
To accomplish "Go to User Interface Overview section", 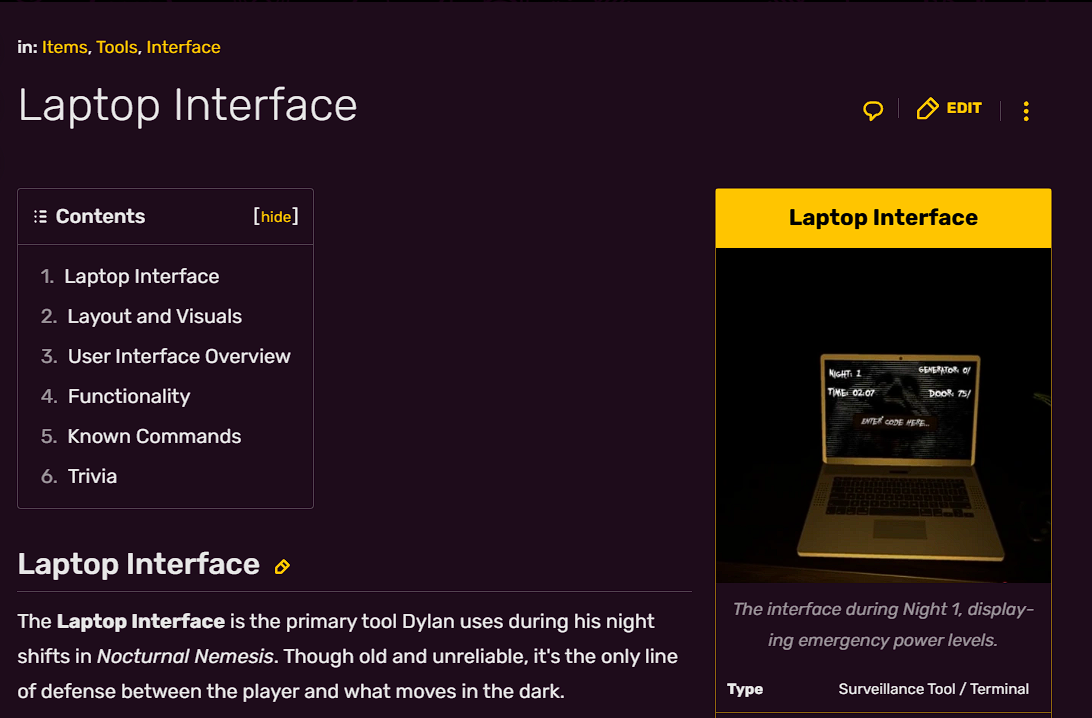I will tap(179, 357).
